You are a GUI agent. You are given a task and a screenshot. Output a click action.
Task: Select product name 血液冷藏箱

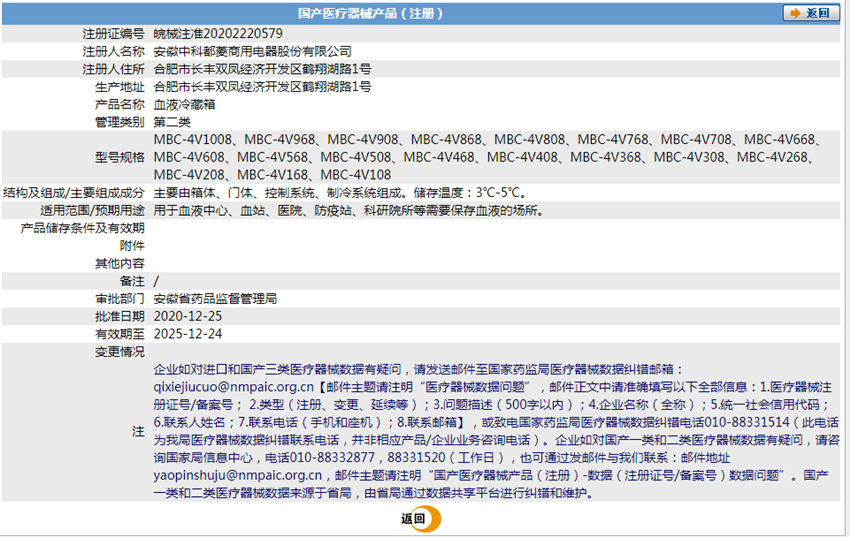(x=184, y=105)
